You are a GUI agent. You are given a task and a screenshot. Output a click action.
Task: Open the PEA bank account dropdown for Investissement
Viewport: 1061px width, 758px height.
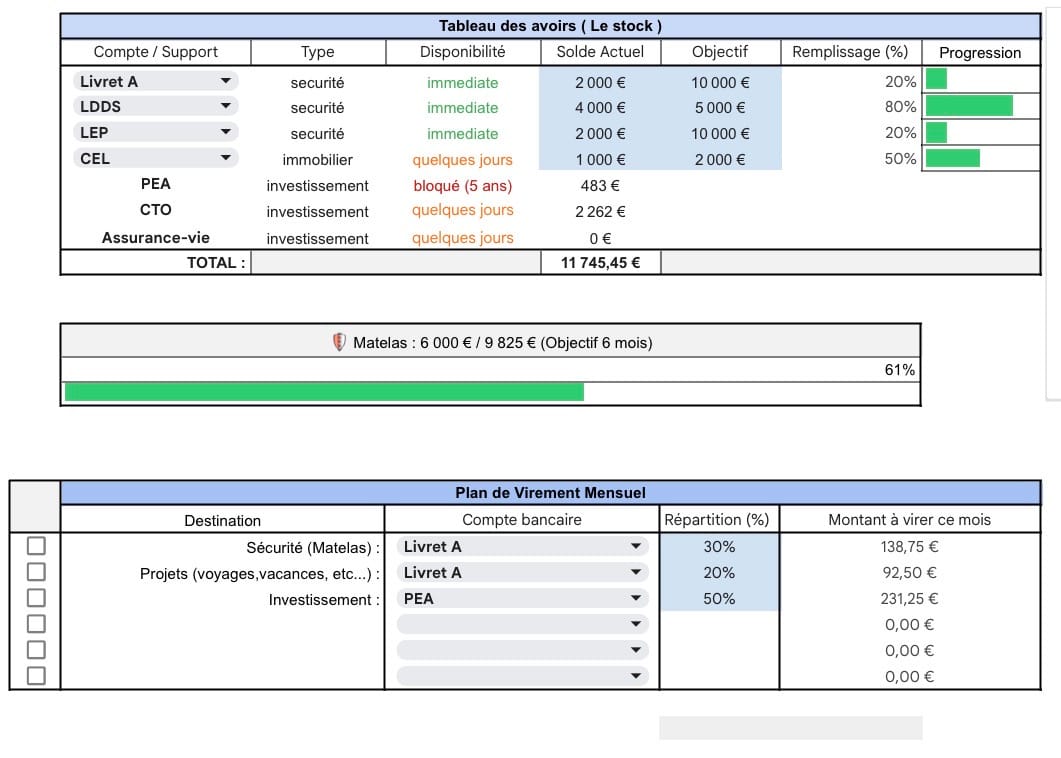click(x=635, y=599)
